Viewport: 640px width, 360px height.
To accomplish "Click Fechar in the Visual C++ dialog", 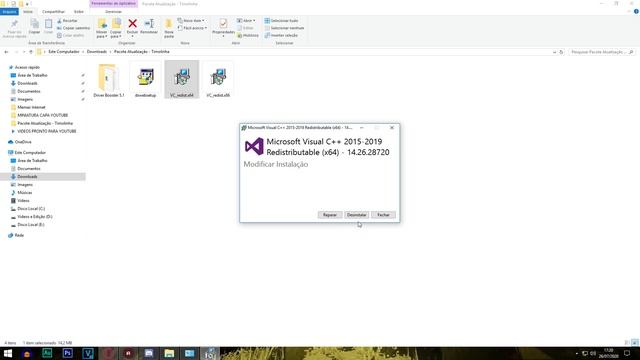I will pyautogui.click(x=383, y=215).
